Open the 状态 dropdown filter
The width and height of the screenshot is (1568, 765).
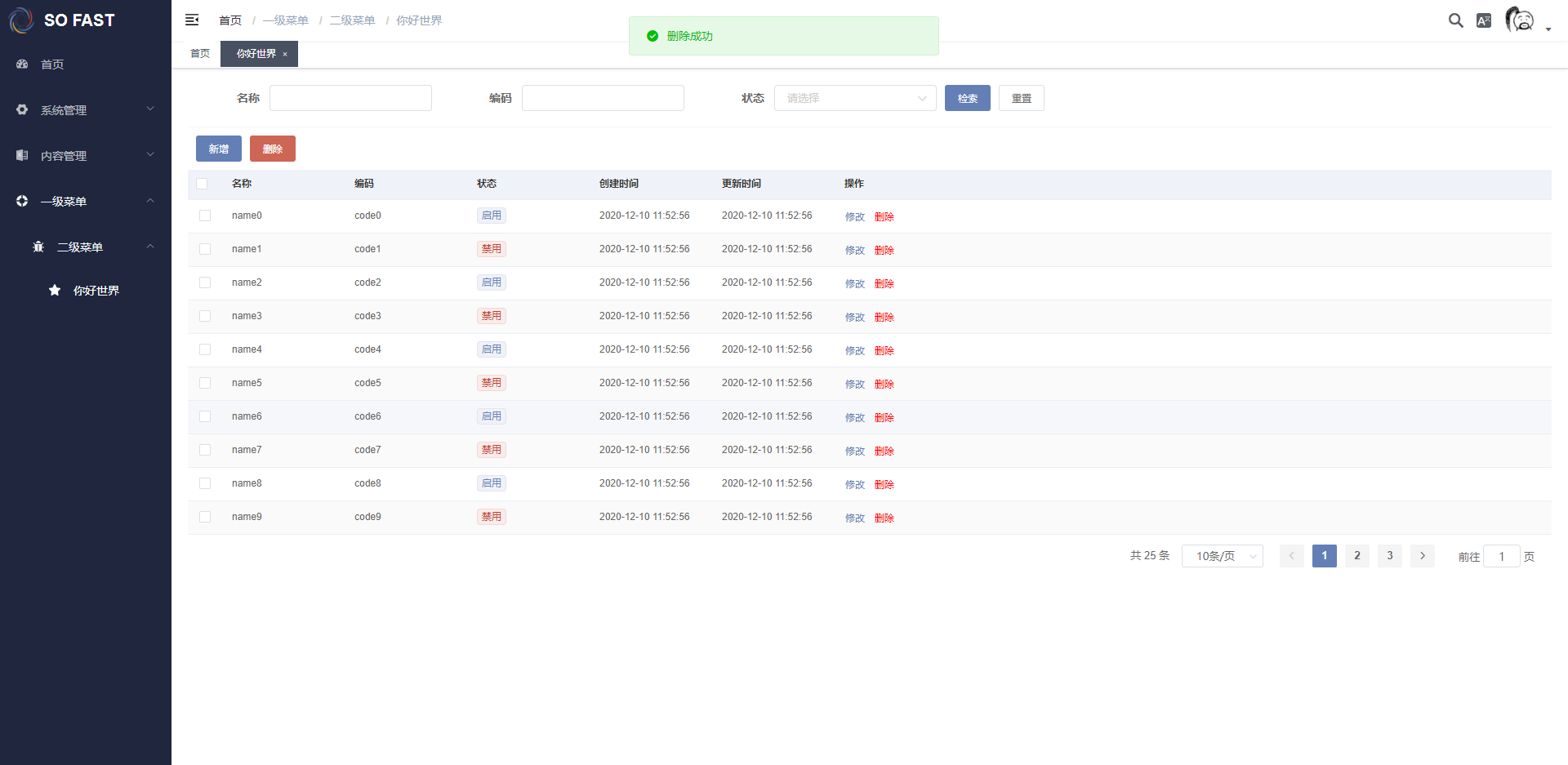click(854, 98)
